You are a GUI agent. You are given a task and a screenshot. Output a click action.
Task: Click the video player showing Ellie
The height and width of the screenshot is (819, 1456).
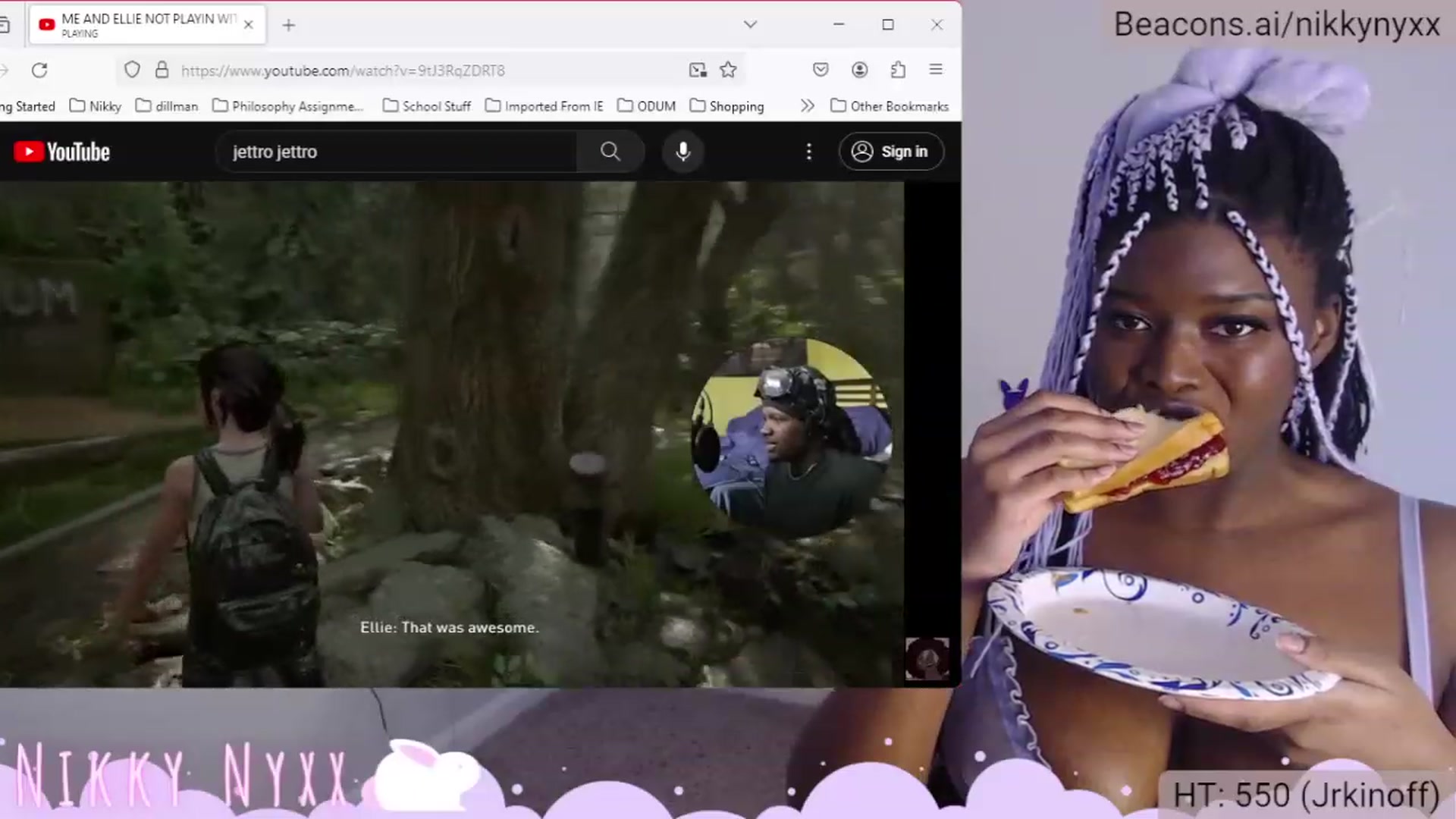coord(452,434)
